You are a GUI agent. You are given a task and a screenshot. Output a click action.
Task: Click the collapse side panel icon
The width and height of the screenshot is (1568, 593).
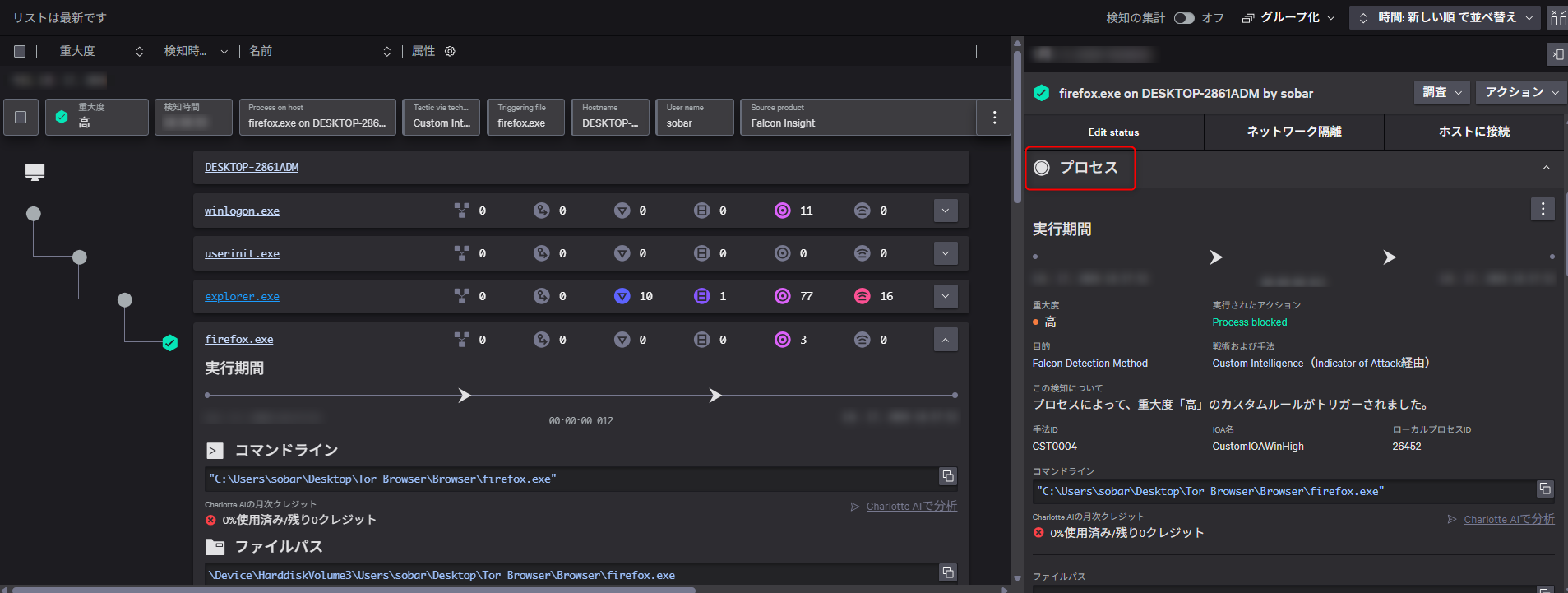(x=1557, y=54)
